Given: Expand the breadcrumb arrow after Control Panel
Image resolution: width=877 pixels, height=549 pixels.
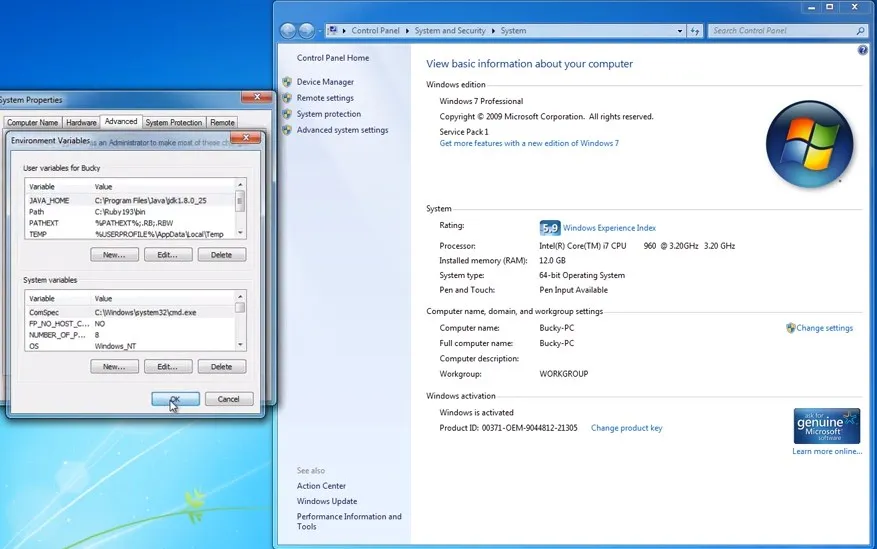Looking at the screenshot, I should 407,31.
